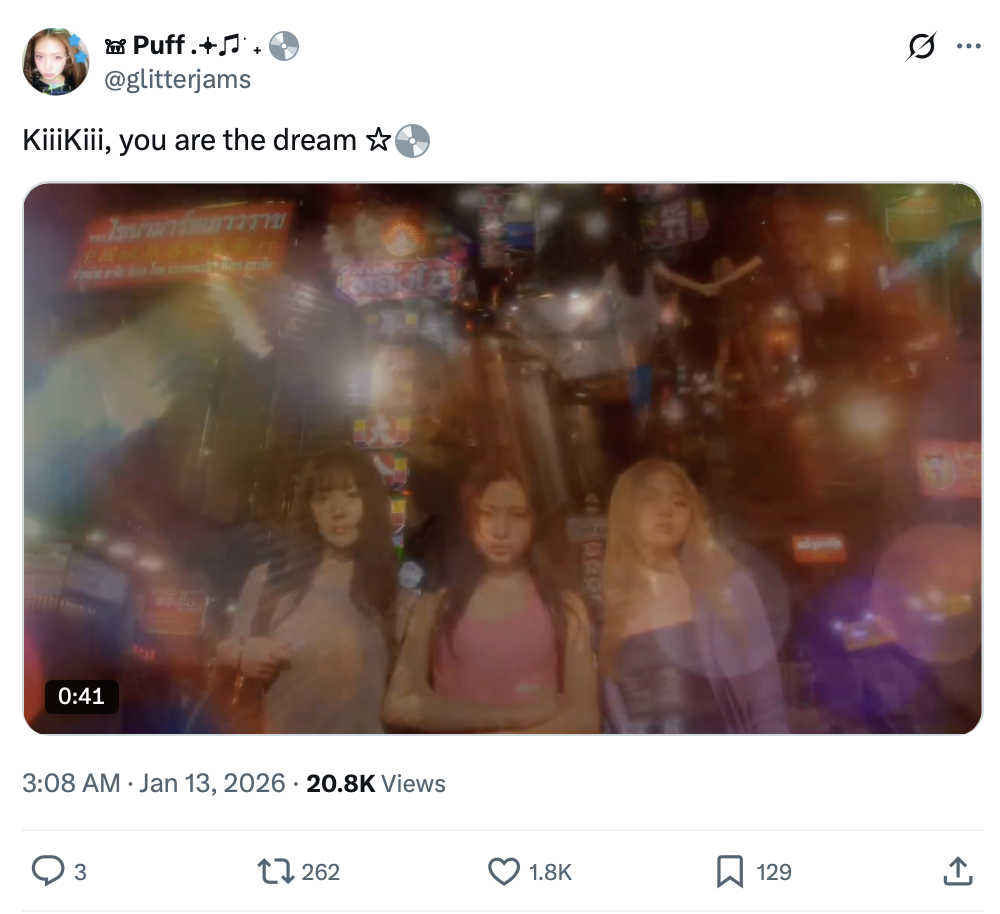Viewport: 1000px width, 914px height.
Task: Click the reply speech bubble icon
Action: point(47,871)
